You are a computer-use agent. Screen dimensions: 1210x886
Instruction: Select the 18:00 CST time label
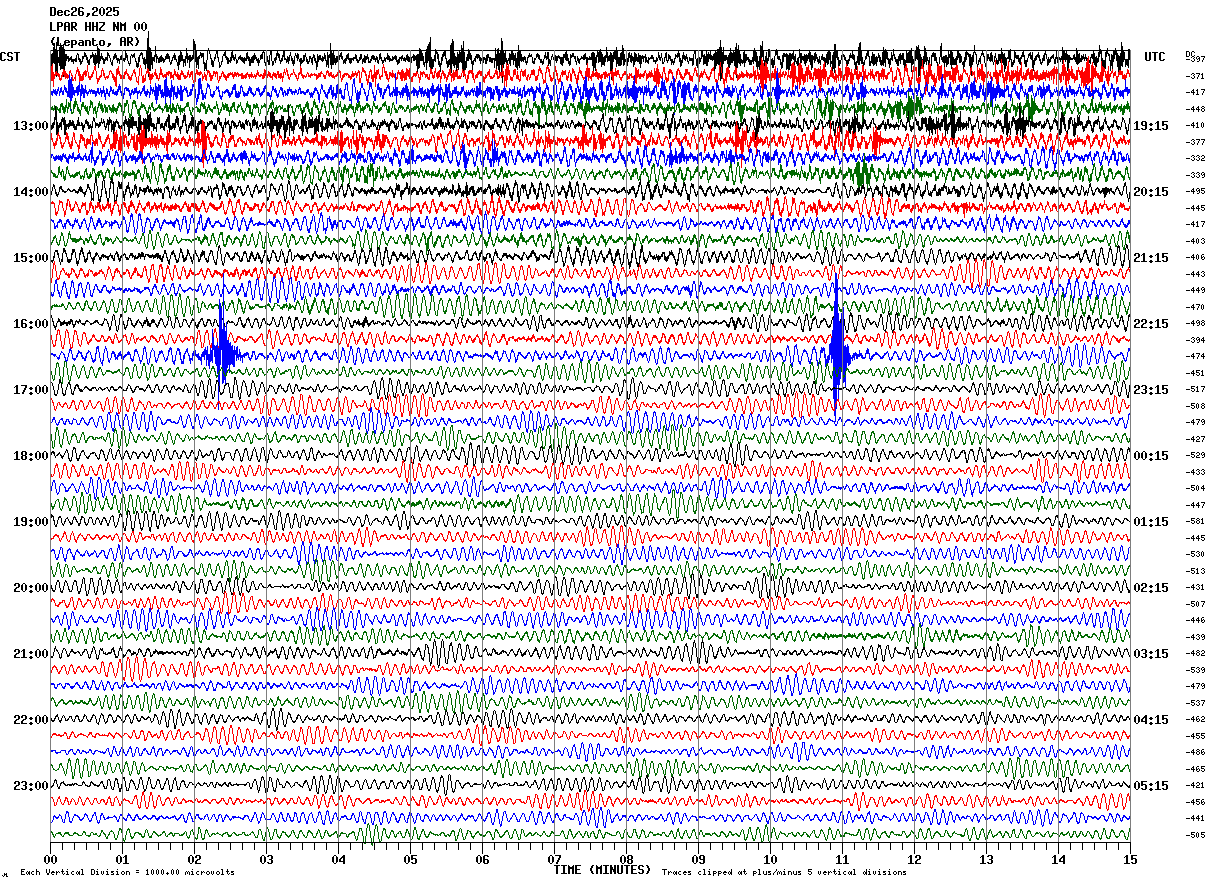pos(31,456)
